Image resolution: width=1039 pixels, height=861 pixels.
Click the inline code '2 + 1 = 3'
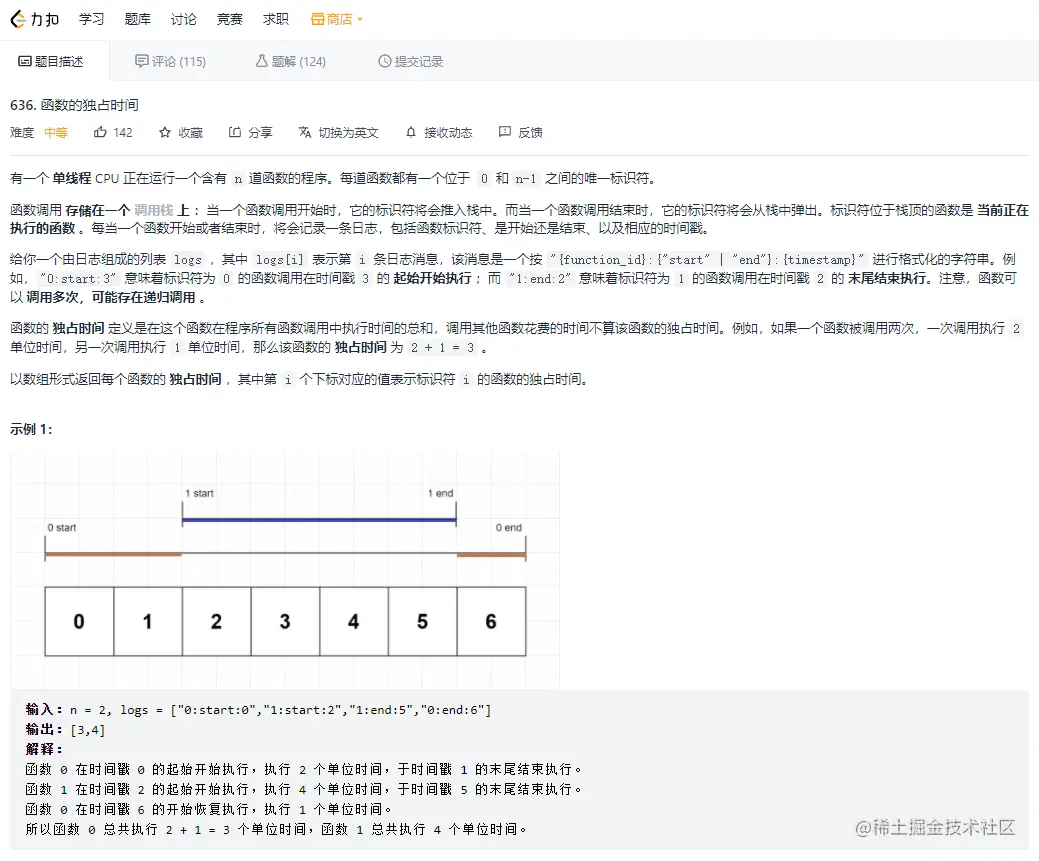443,348
